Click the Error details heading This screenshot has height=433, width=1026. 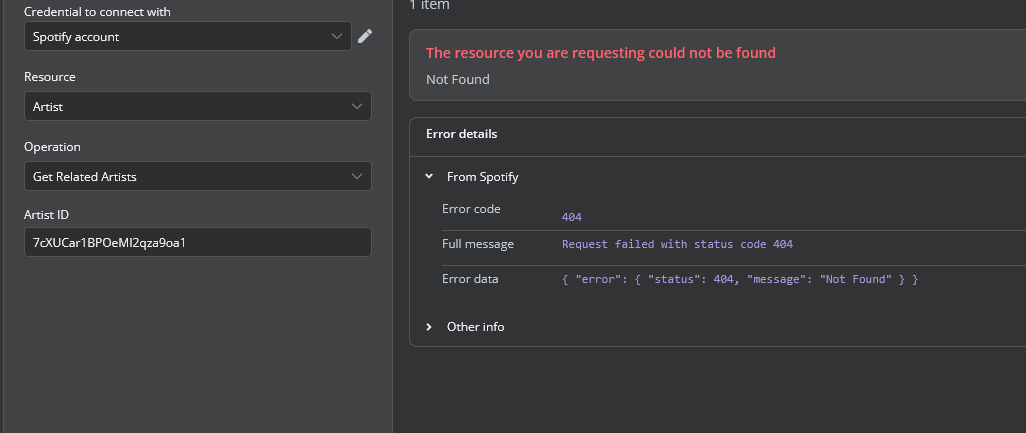461,133
